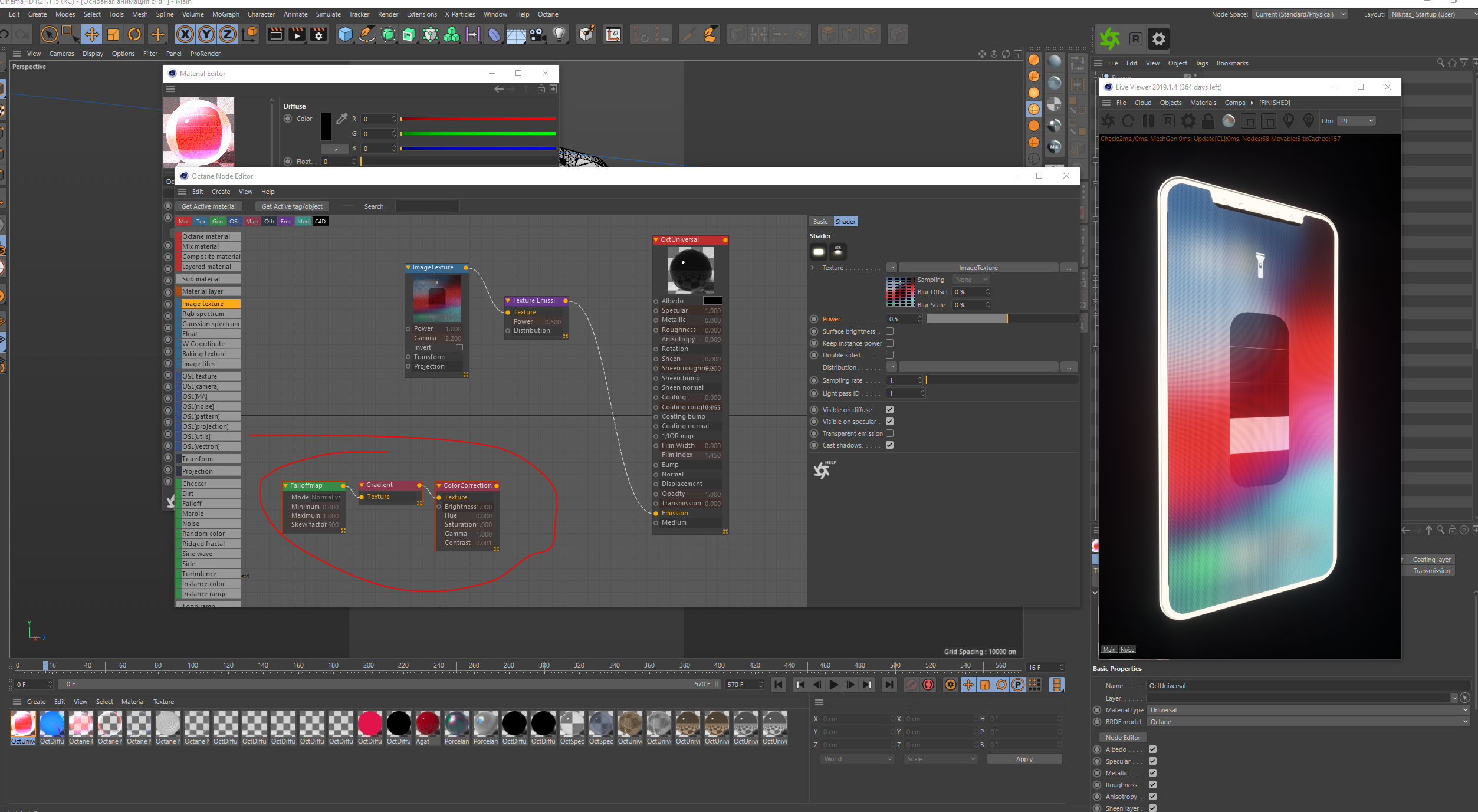
Task: Open the MoGraph menu
Action: tap(225, 14)
